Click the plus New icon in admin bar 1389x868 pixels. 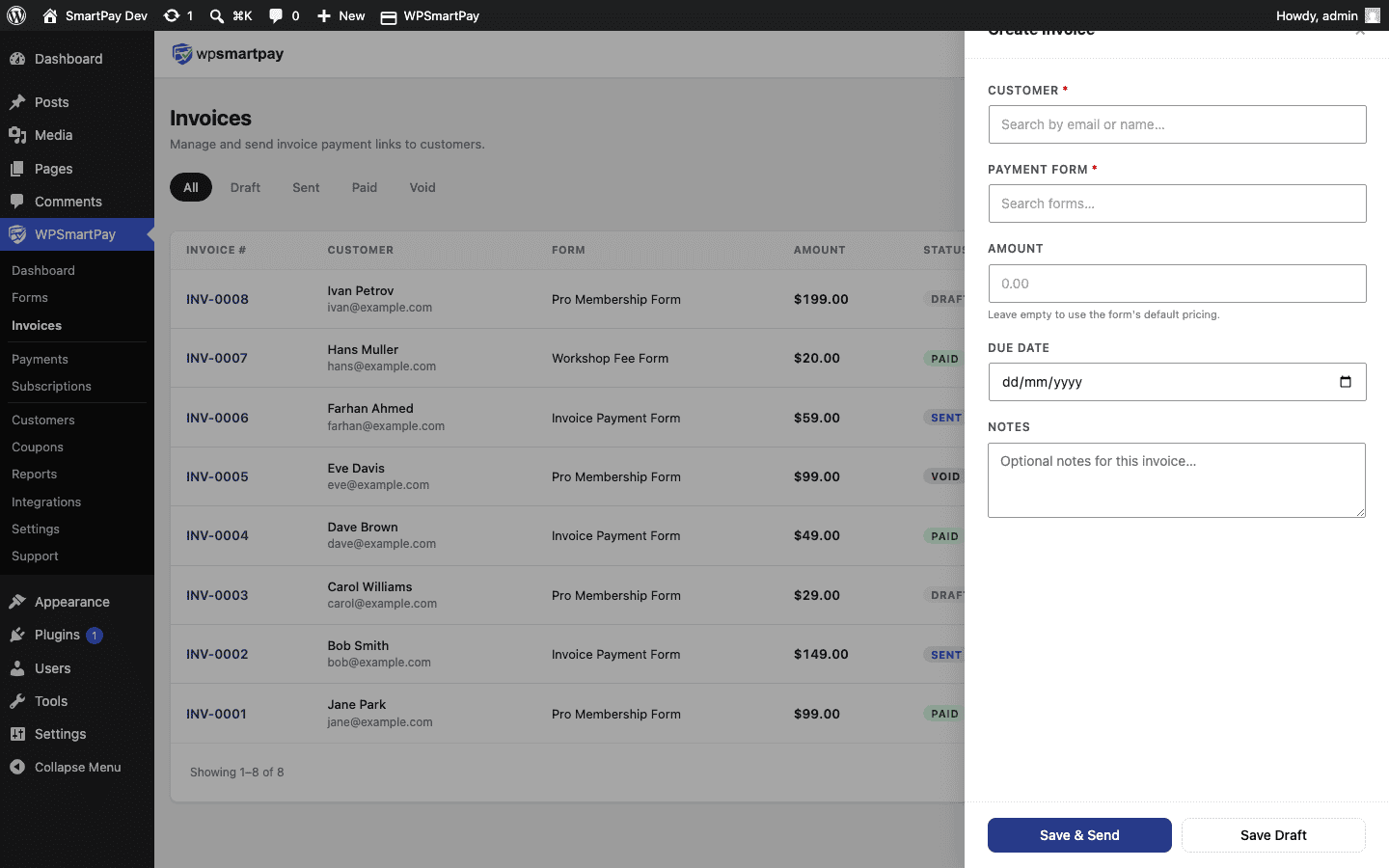324,15
